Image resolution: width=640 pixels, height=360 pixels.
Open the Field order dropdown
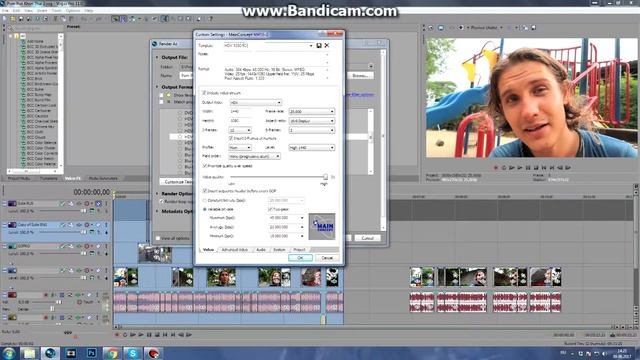(x=255, y=156)
